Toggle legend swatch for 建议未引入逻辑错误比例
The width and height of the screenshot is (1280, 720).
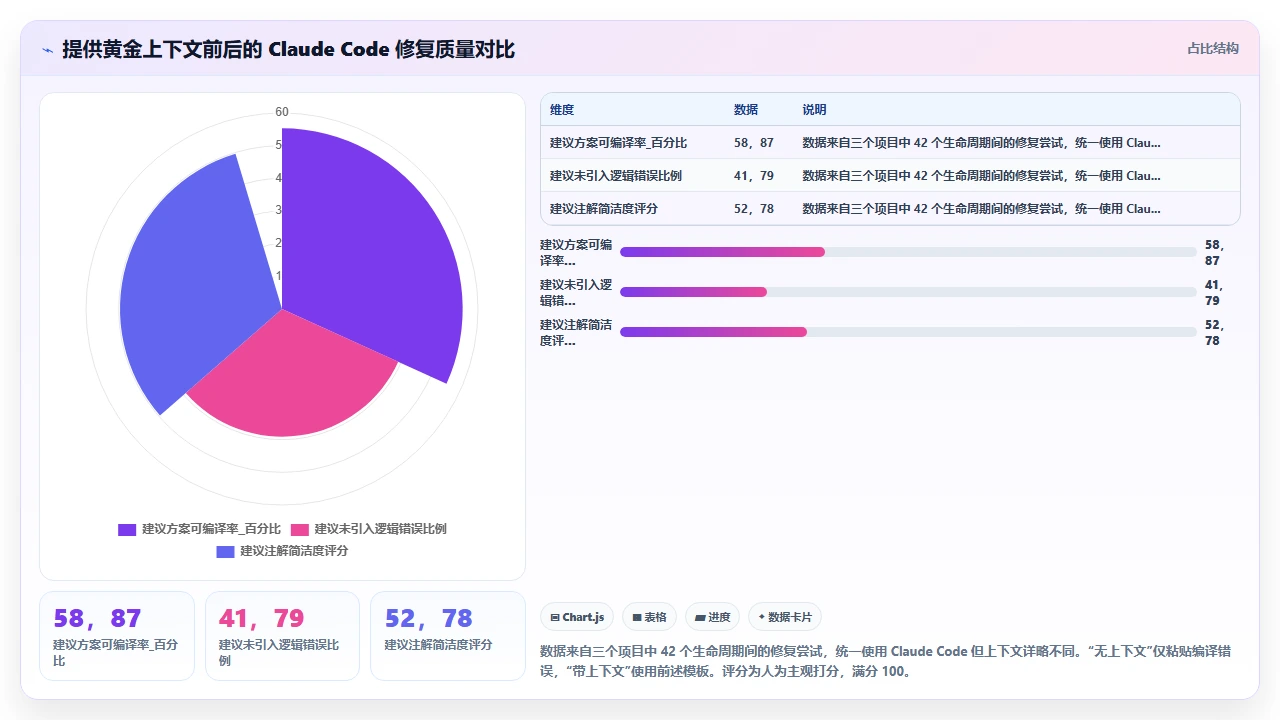[x=300, y=529]
